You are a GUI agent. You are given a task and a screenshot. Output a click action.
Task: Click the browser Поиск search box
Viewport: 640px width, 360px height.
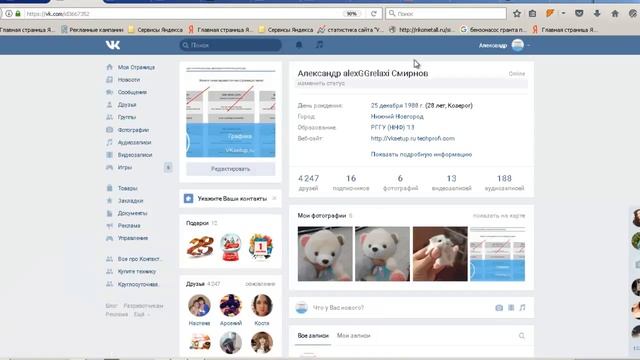point(446,13)
